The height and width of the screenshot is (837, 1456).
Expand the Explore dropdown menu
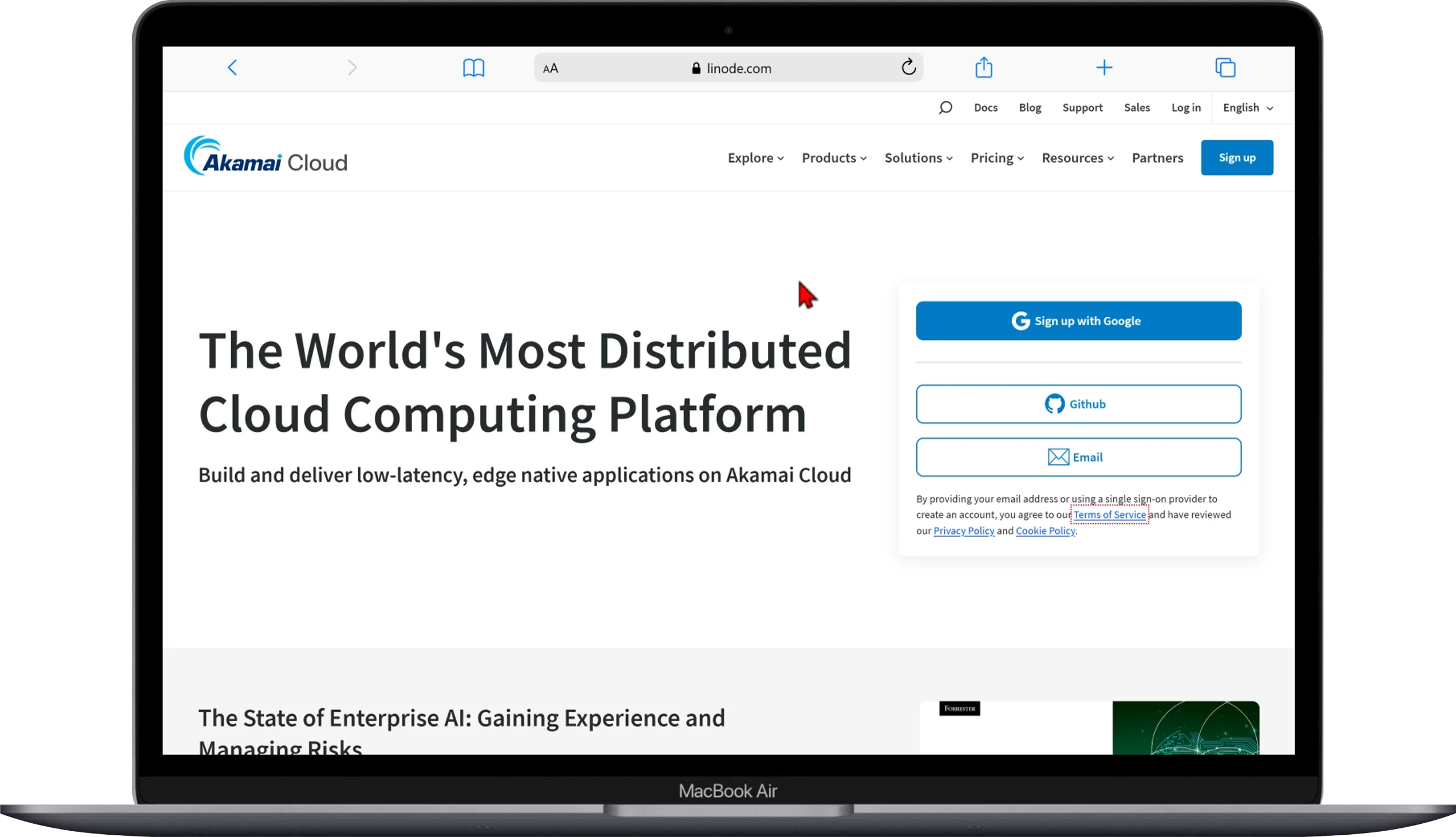[x=755, y=157]
